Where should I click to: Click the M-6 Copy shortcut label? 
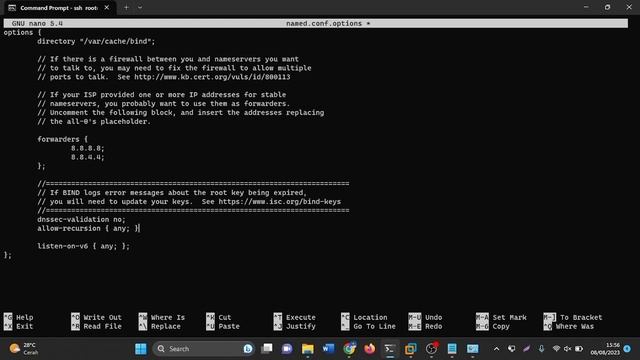(x=493, y=326)
